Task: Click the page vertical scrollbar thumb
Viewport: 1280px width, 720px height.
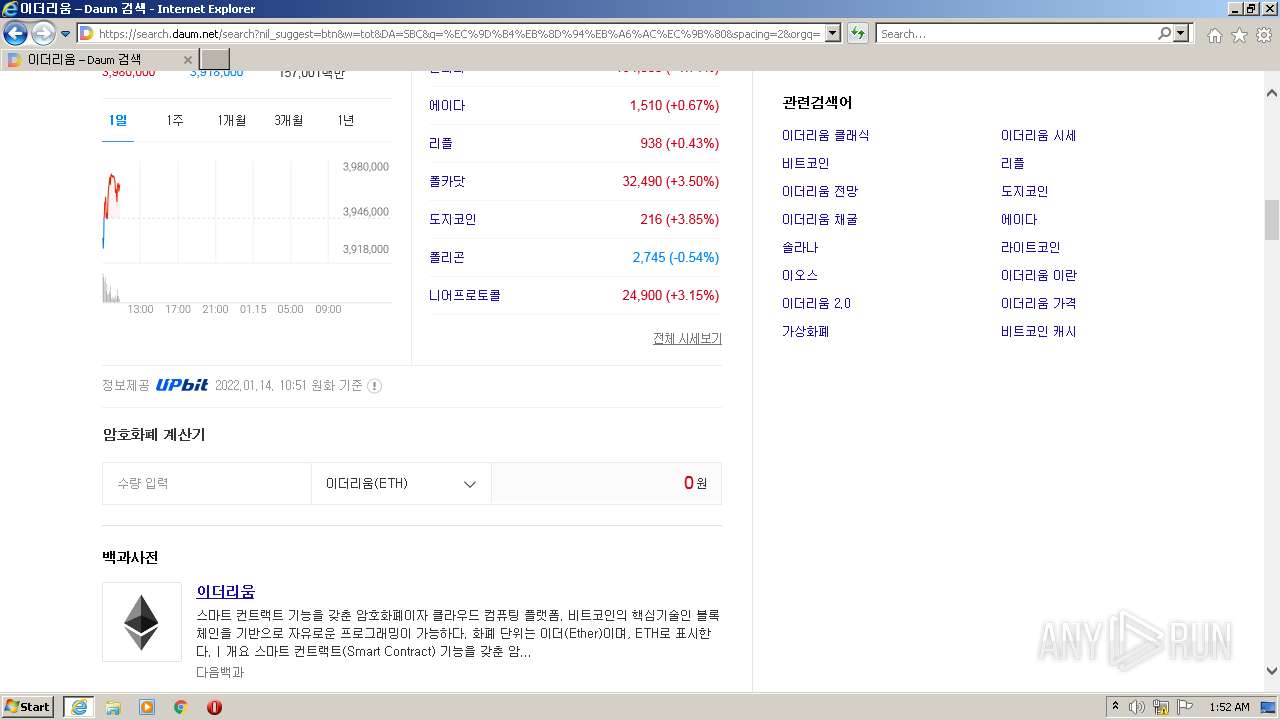Action: point(1272,220)
